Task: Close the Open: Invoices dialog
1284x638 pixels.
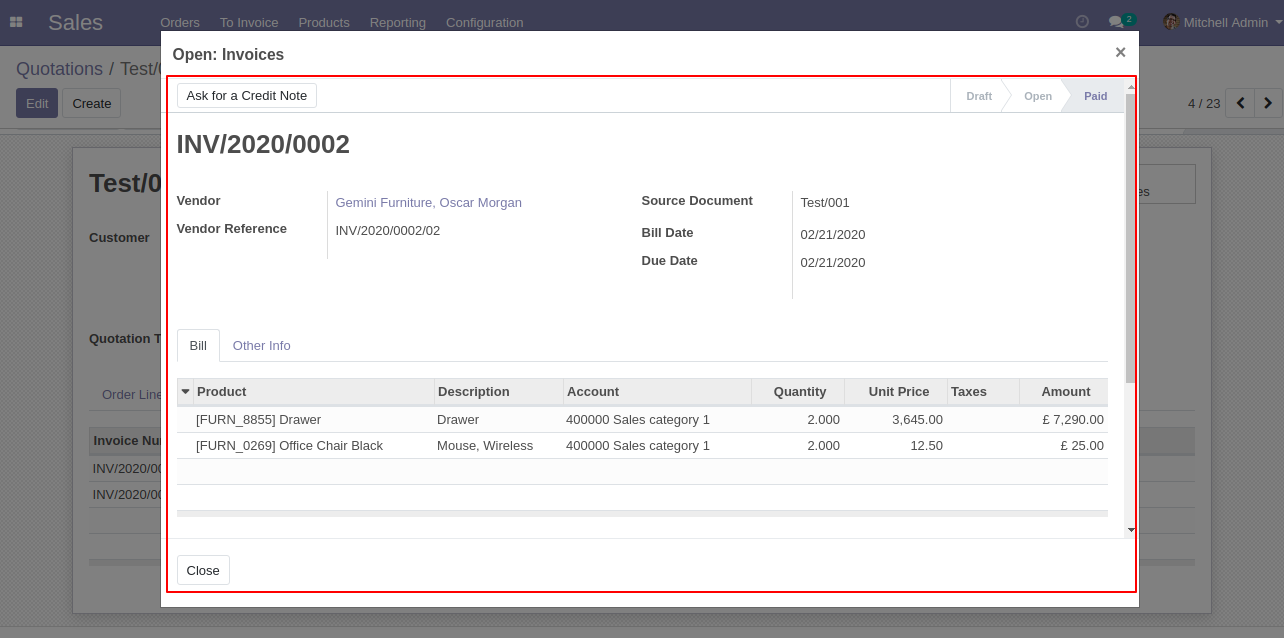Action: point(1120,52)
